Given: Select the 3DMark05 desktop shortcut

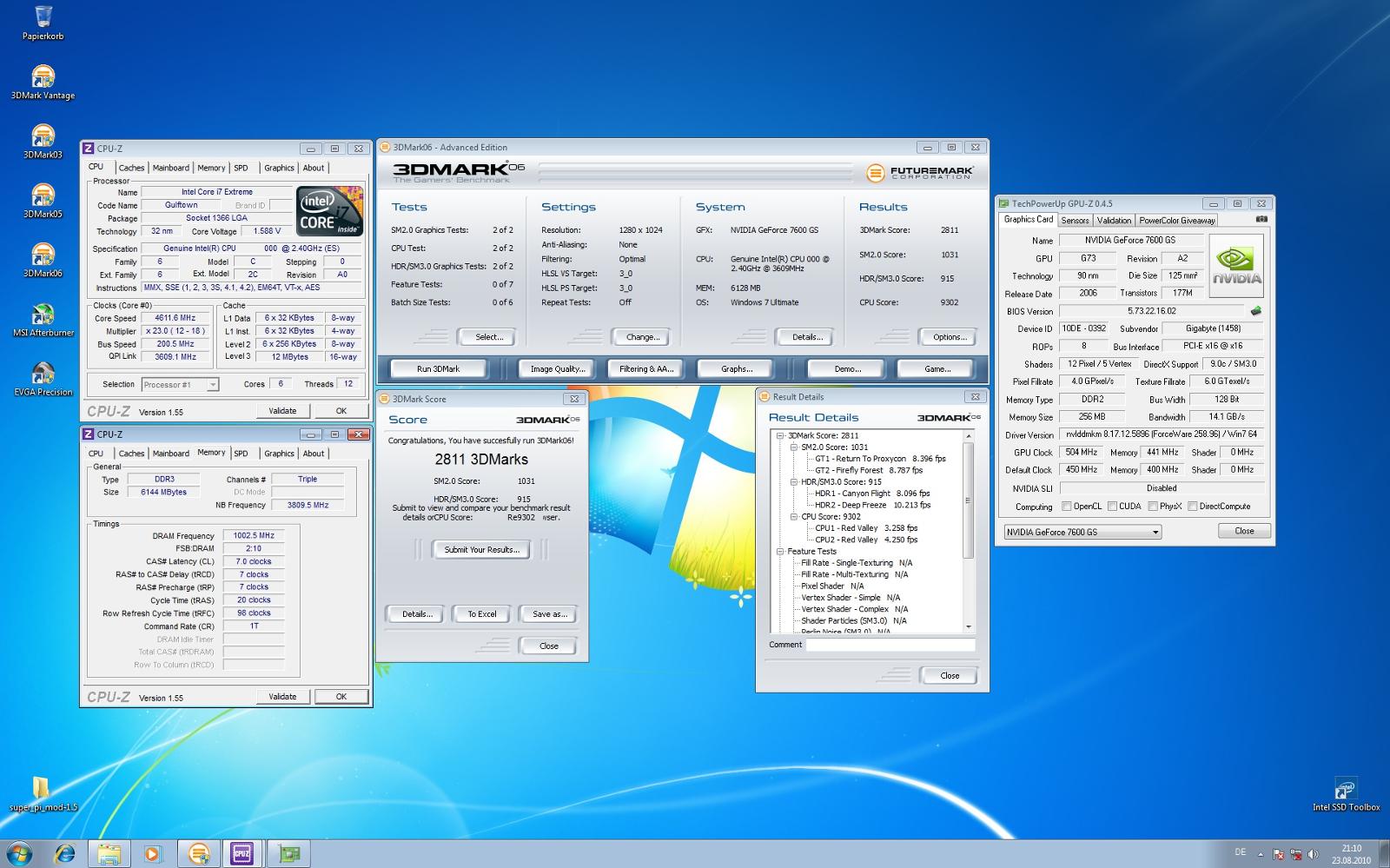Looking at the screenshot, I should (x=43, y=201).
